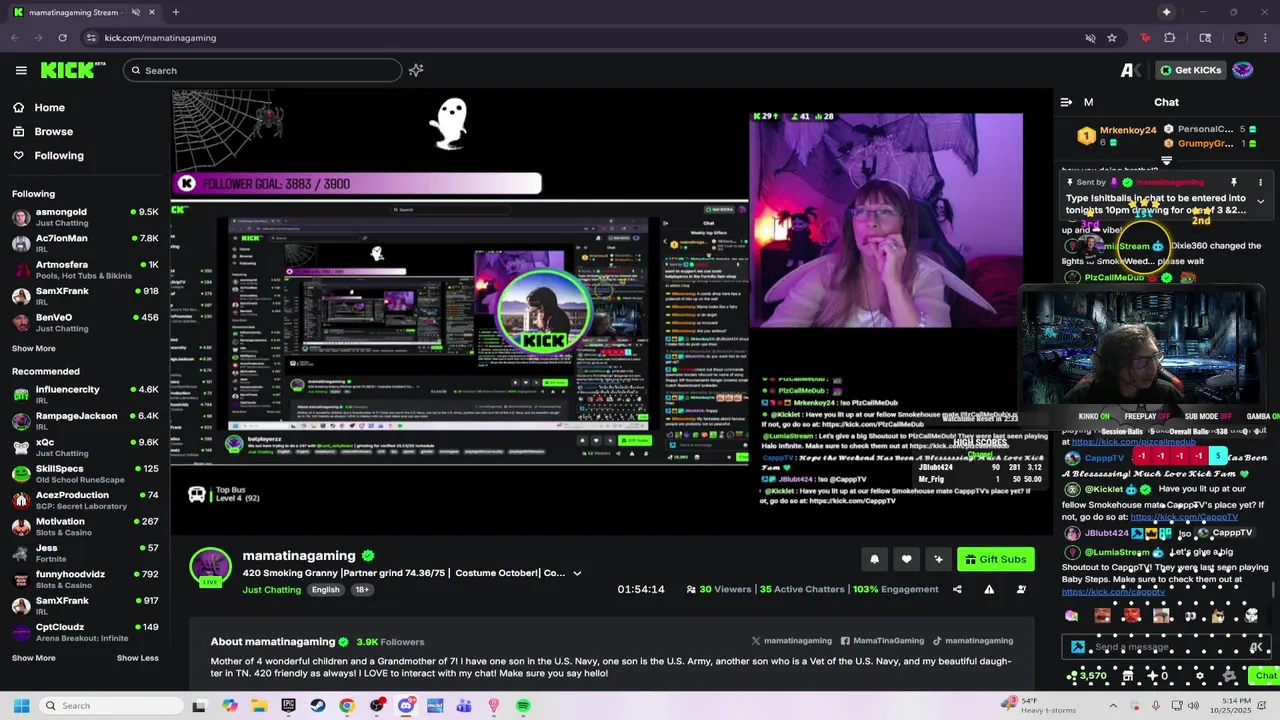Click the green Chat send button
Viewport: 1280px width, 720px height.
pyautogui.click(x=1266, y=676)
